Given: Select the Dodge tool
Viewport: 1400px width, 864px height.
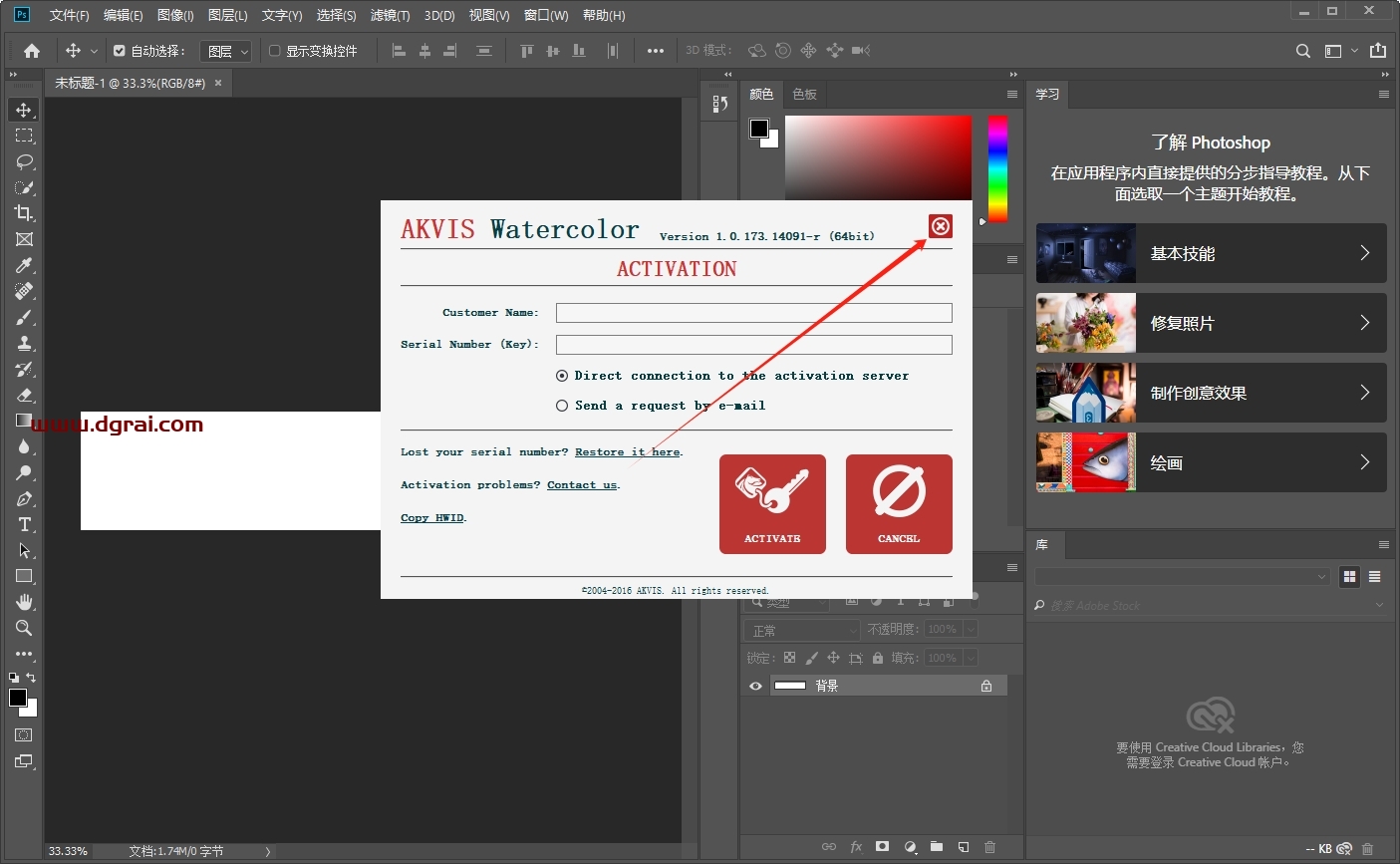Looking at the screenshot, I should click(24, 472).
